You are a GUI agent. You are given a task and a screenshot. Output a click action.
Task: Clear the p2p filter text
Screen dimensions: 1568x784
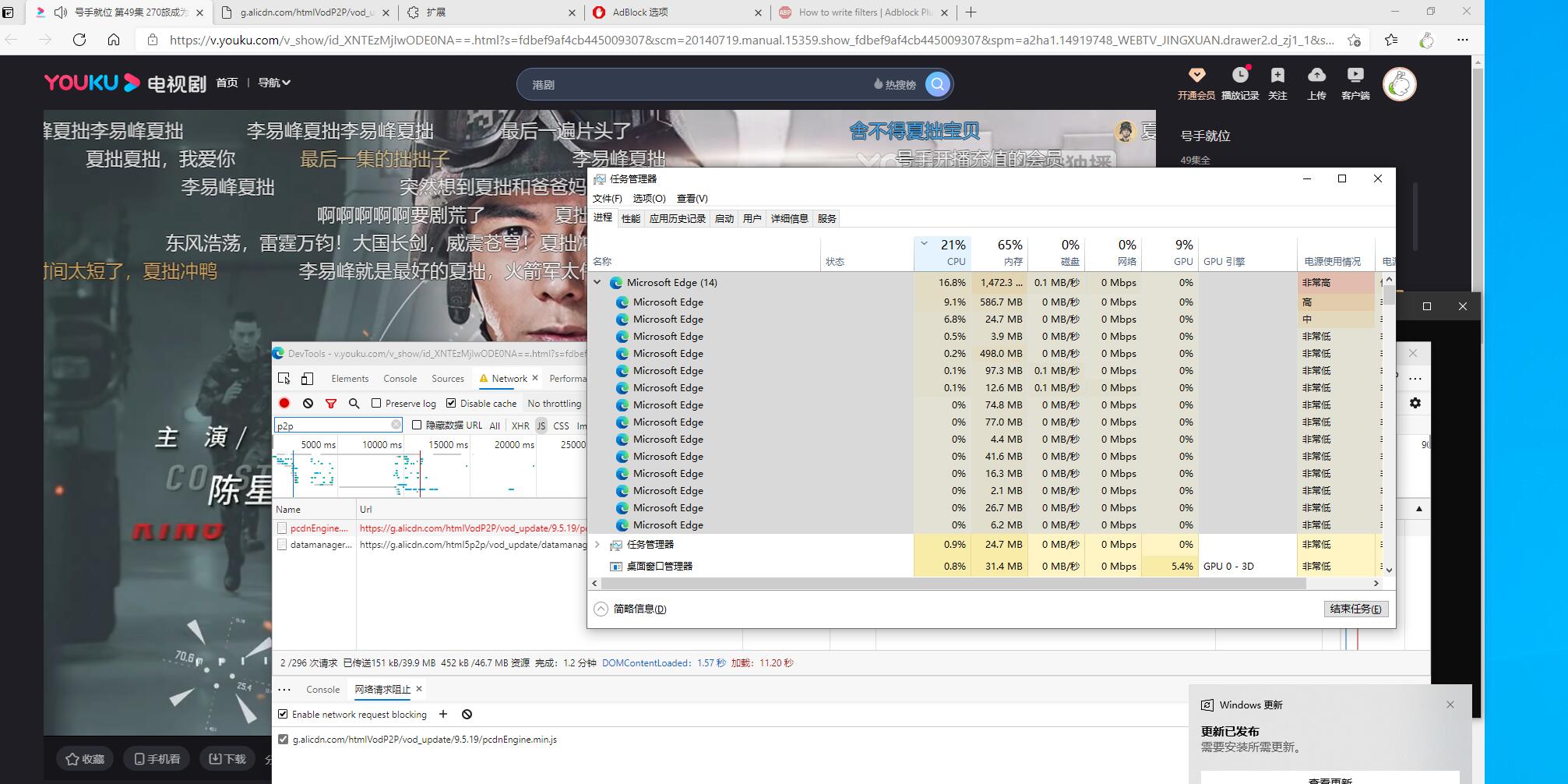[396, 425]
